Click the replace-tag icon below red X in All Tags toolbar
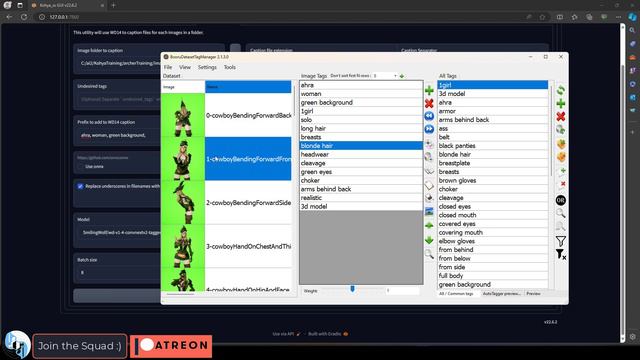The image size is (640, 360). [x=561, y=130]
